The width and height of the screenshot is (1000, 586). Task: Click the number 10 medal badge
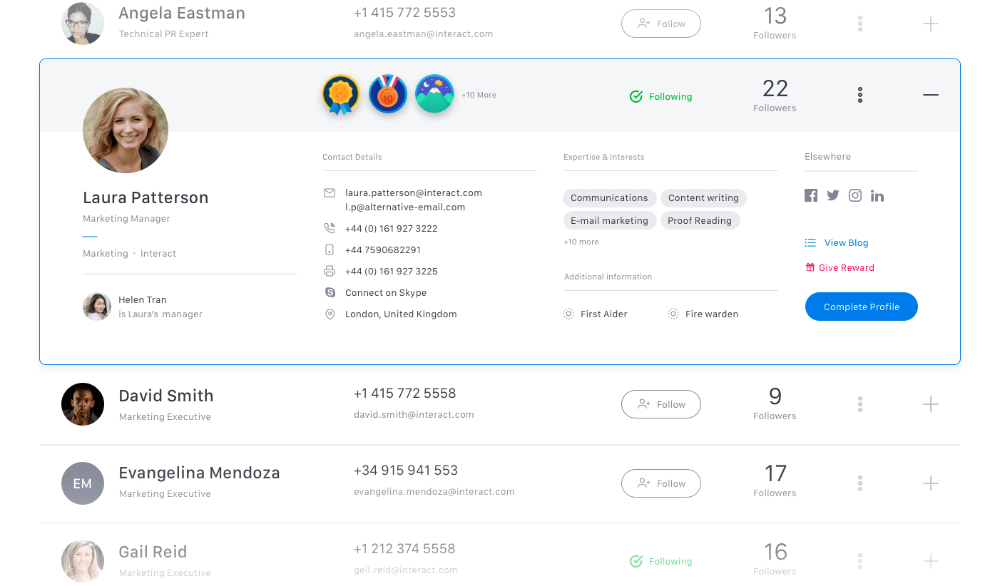click(388, 95)
